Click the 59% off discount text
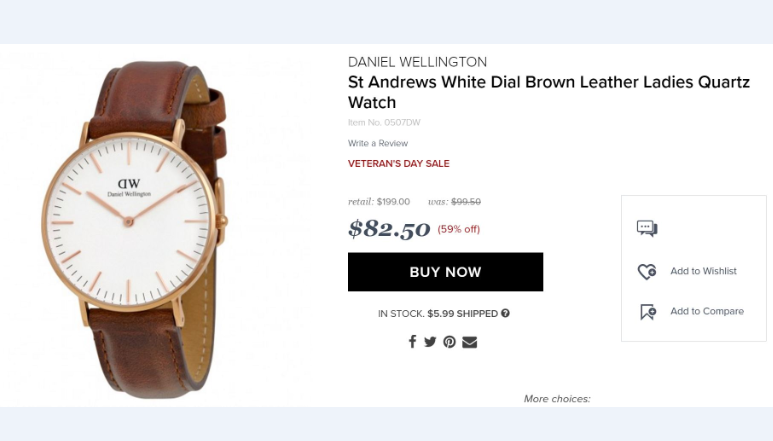773x441 pixels. 459,229
